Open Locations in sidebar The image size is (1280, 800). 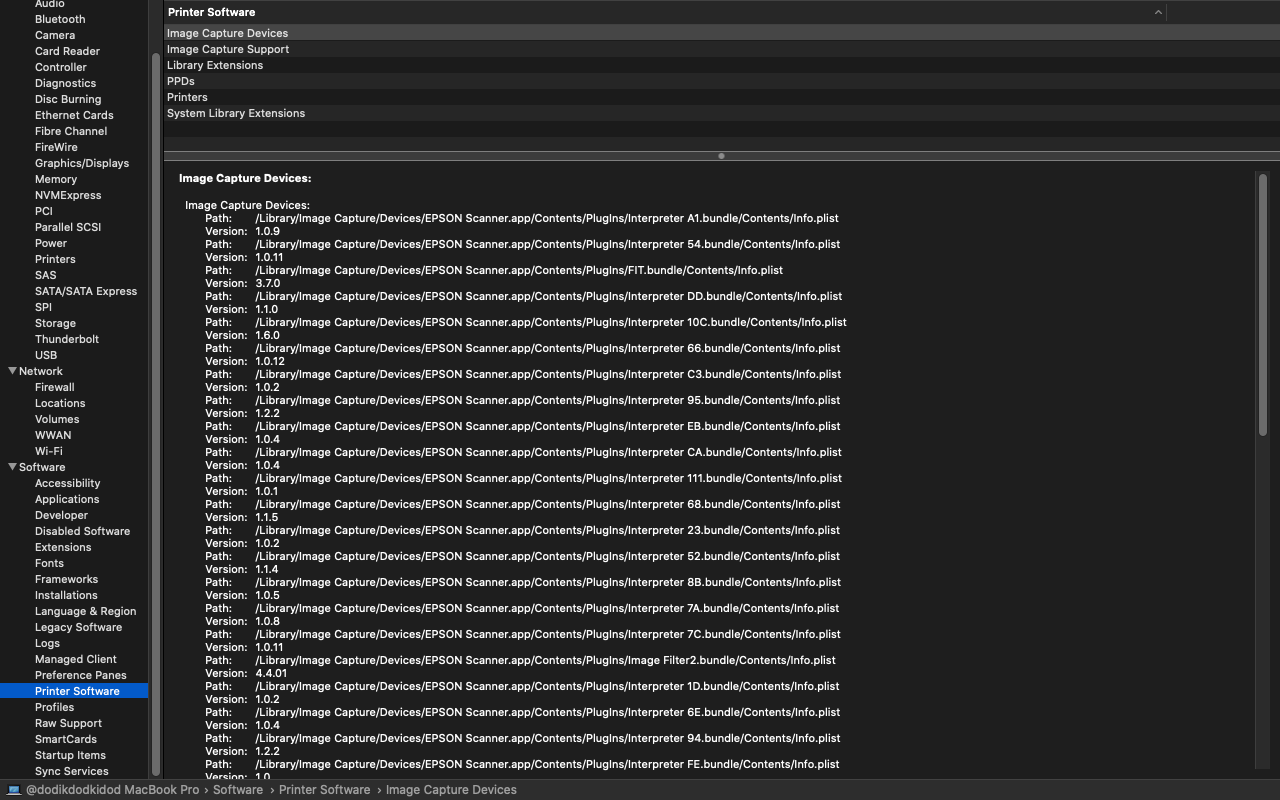coord(60,403)
